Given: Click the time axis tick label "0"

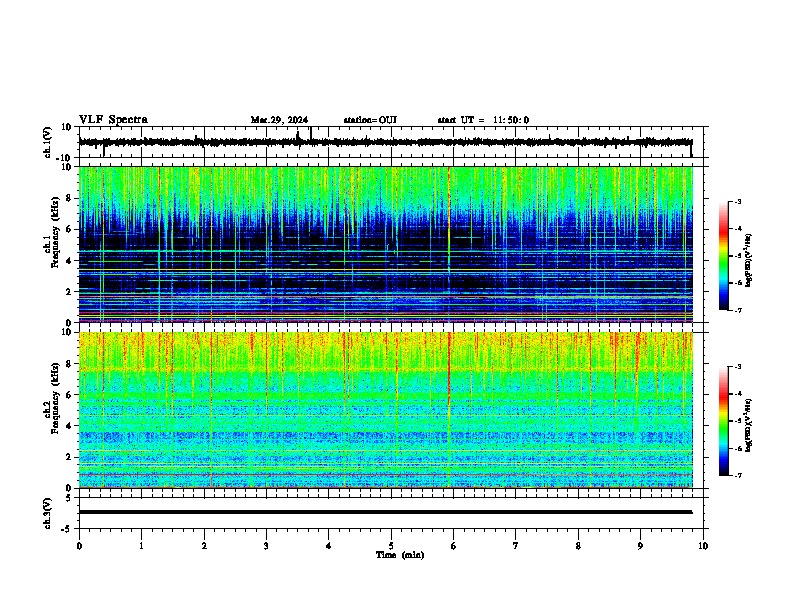Looking at the screenshot, I should tap(79, 546).
